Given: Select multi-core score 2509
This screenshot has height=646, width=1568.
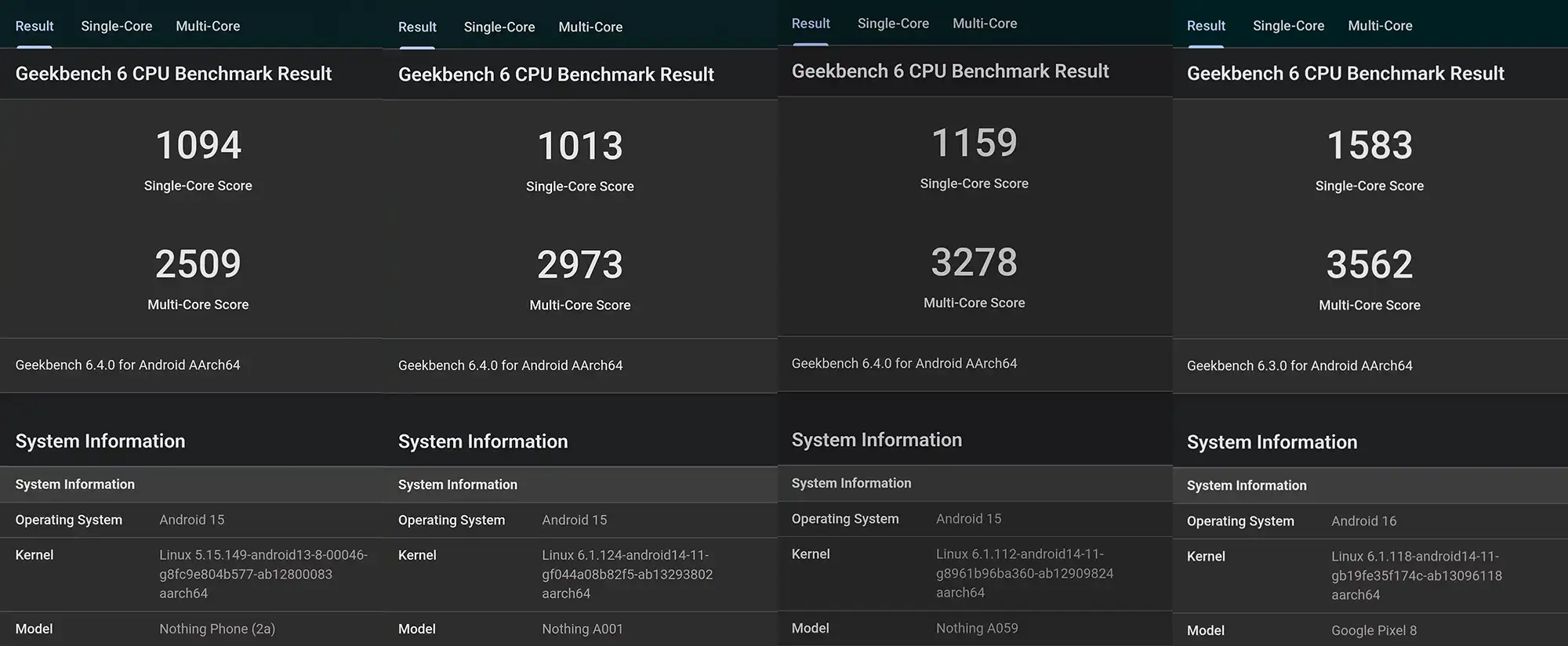Looking at the screenshot, I should [198, 264].
